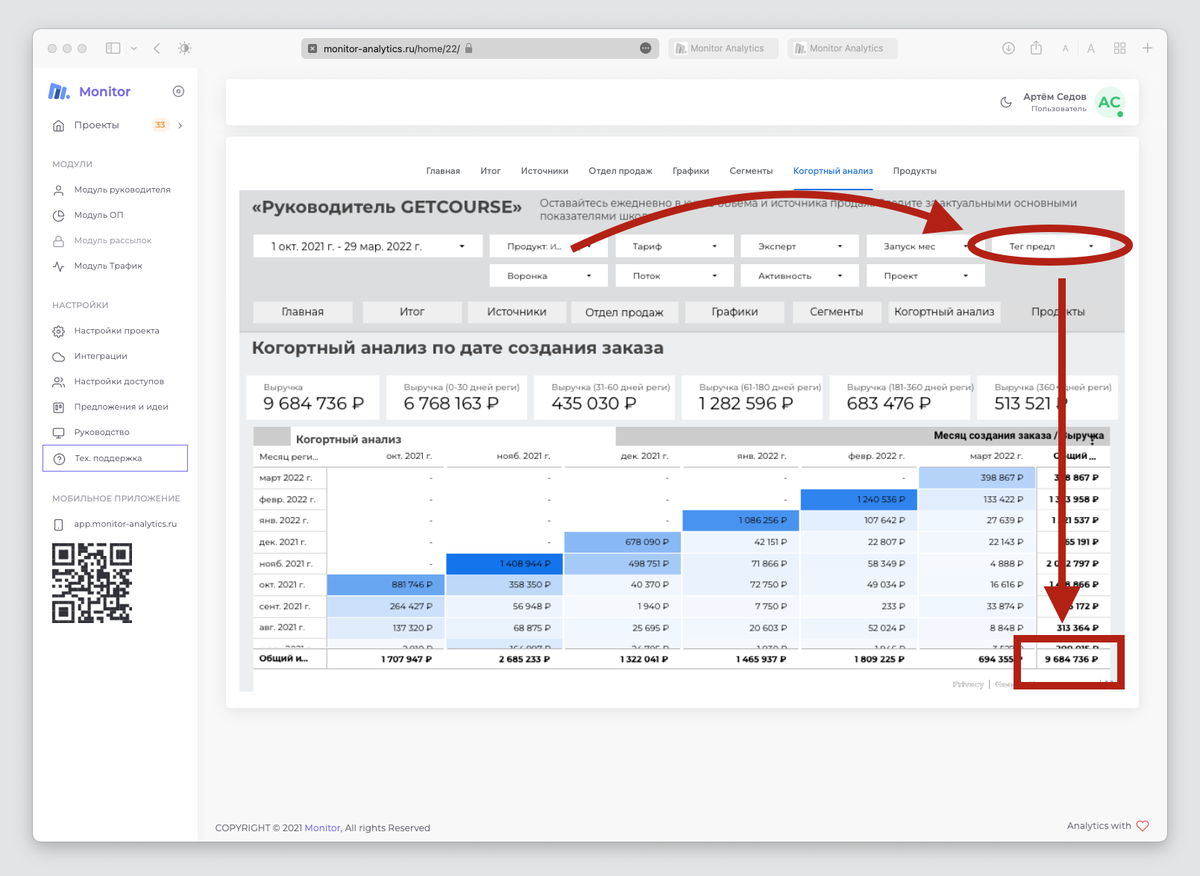
Task: Expand the Проекты chevron arrow
Action: click(x=180, y=125)
